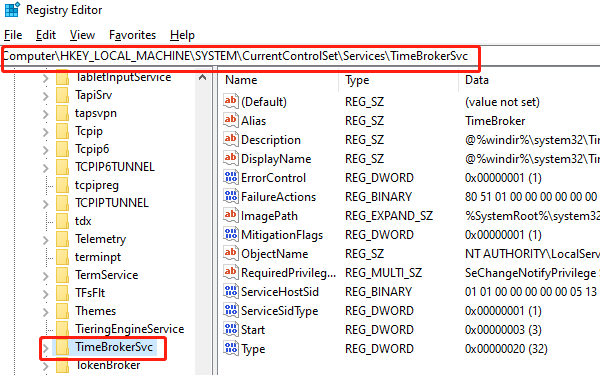
Task: Expand the Themes key
Action: (46, 311)
